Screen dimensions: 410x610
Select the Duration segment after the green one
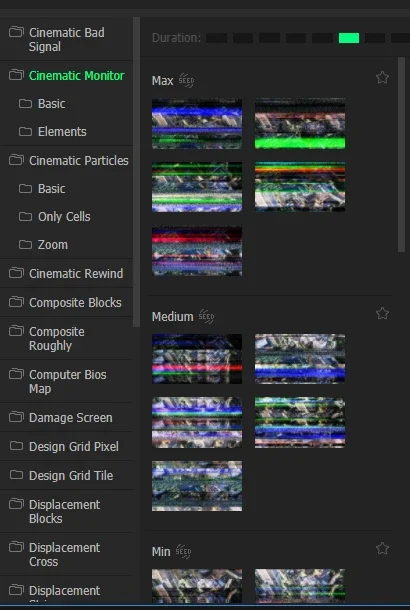[375, 38]
